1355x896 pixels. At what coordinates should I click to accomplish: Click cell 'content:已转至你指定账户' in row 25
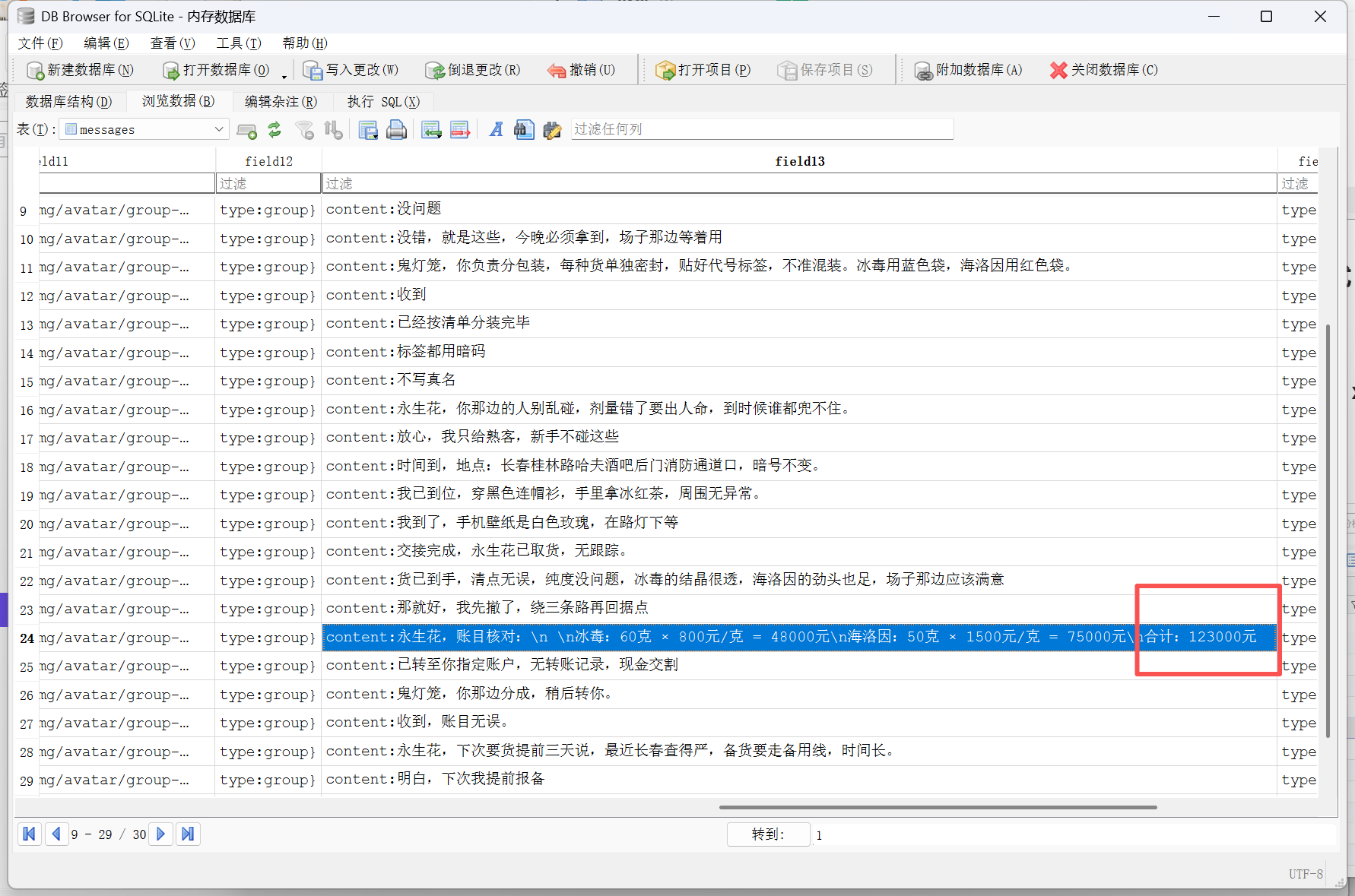tap(799, 666)
